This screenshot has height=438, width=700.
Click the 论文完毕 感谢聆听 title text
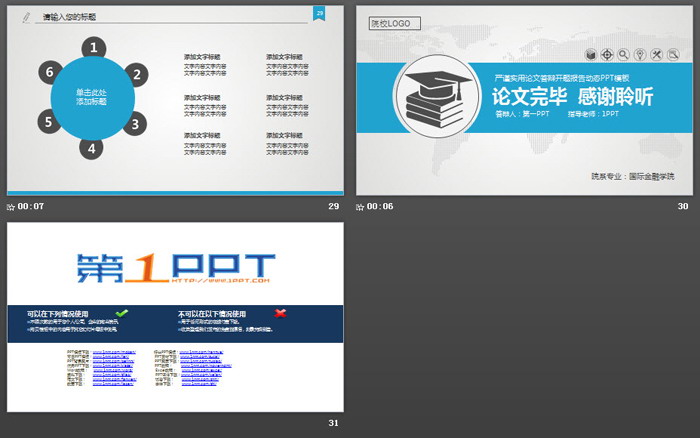[573, 96]
